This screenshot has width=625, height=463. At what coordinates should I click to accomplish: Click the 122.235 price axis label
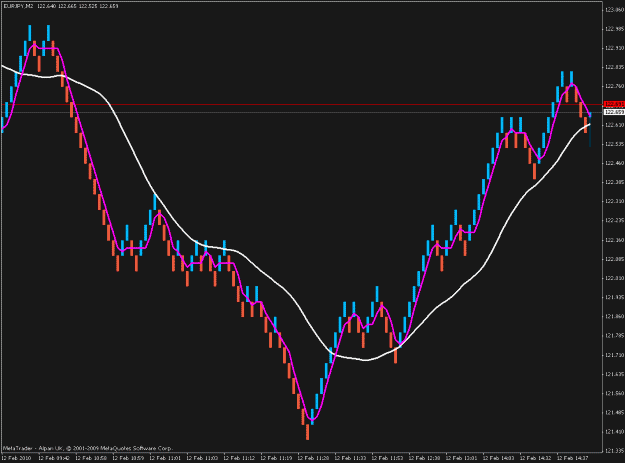click(x=614, y=220)
